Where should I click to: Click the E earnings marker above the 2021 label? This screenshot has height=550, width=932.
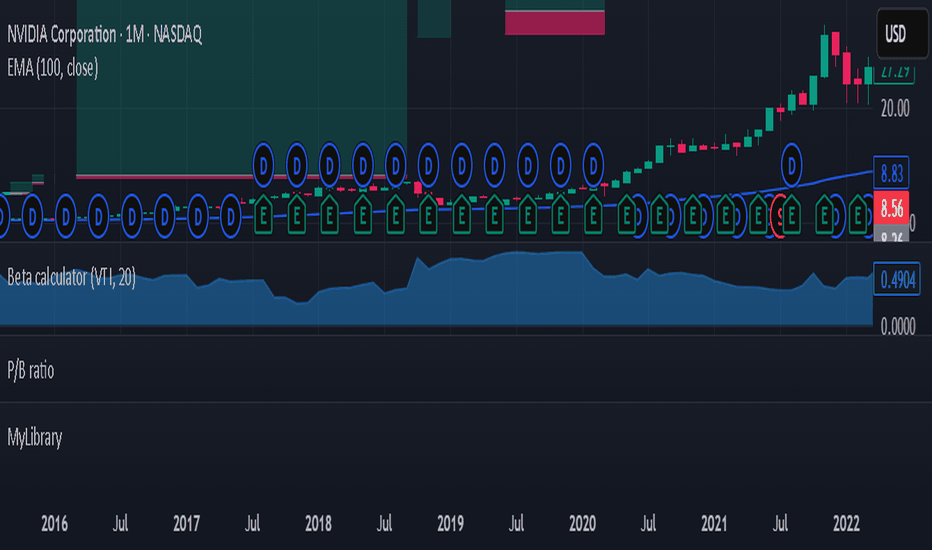coord(725,216)
